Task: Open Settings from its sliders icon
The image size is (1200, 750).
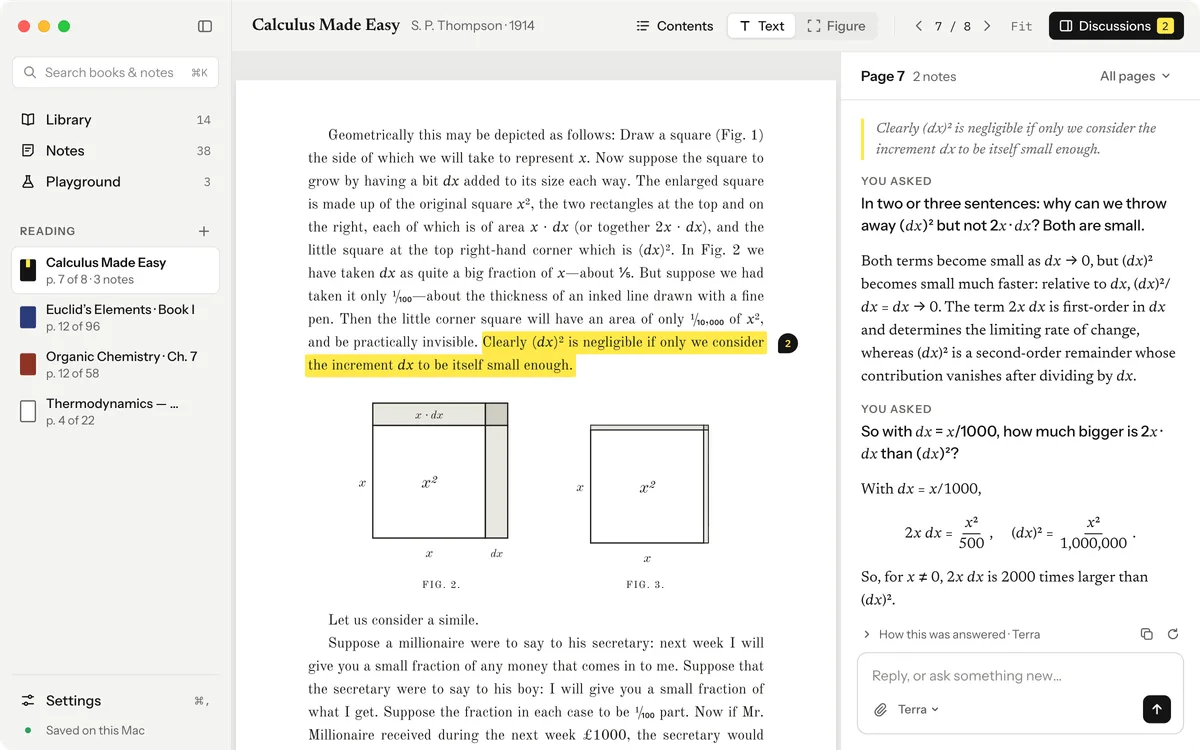Action: [x=28, y=700]
